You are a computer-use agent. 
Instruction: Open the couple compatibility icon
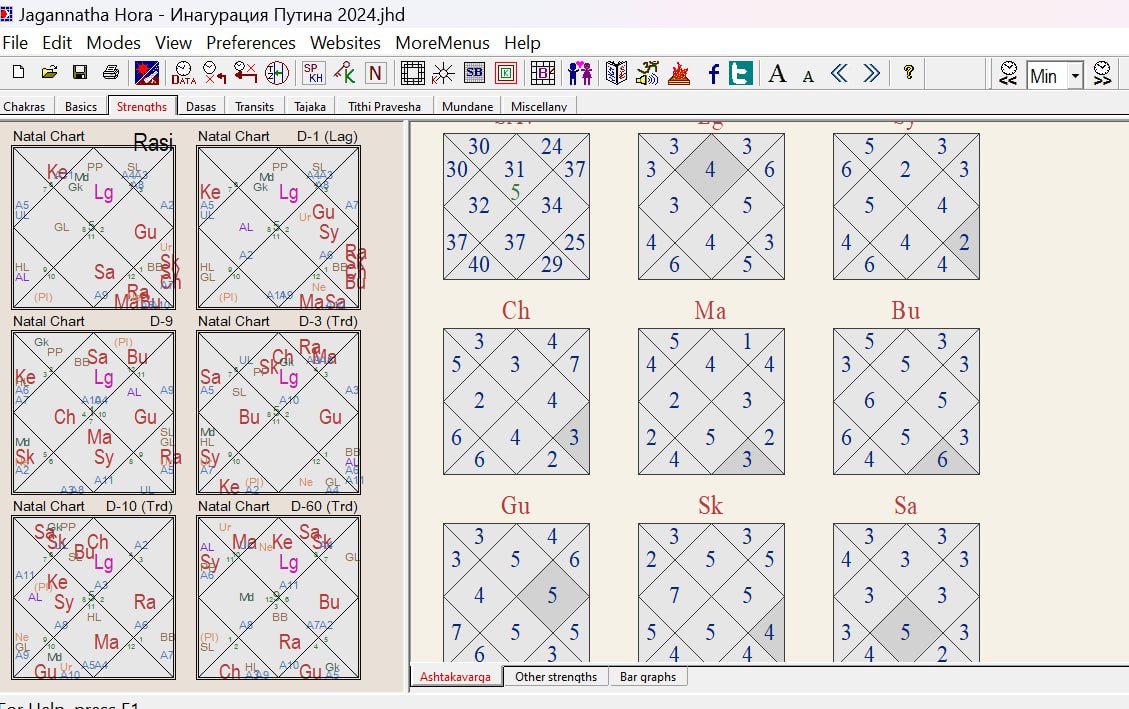pos(580,73)
